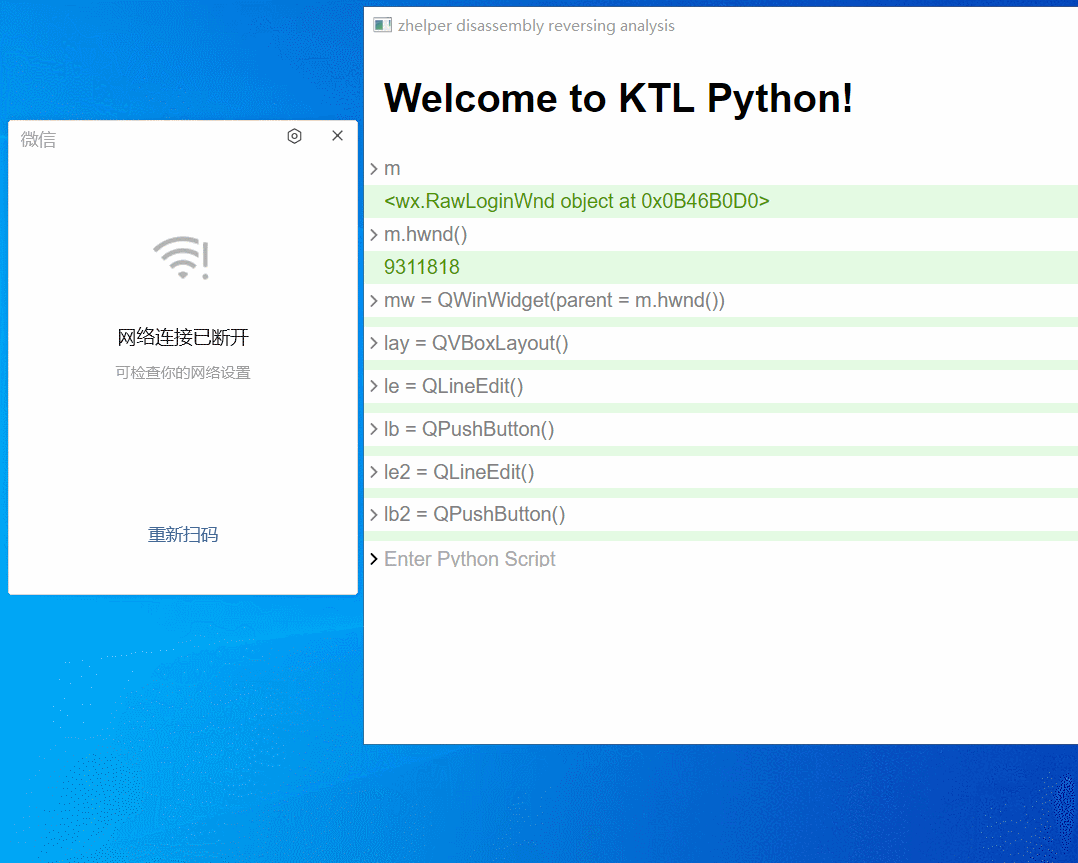
Task: Click the 微信 title in WeChat window
Action: (38, 140)
